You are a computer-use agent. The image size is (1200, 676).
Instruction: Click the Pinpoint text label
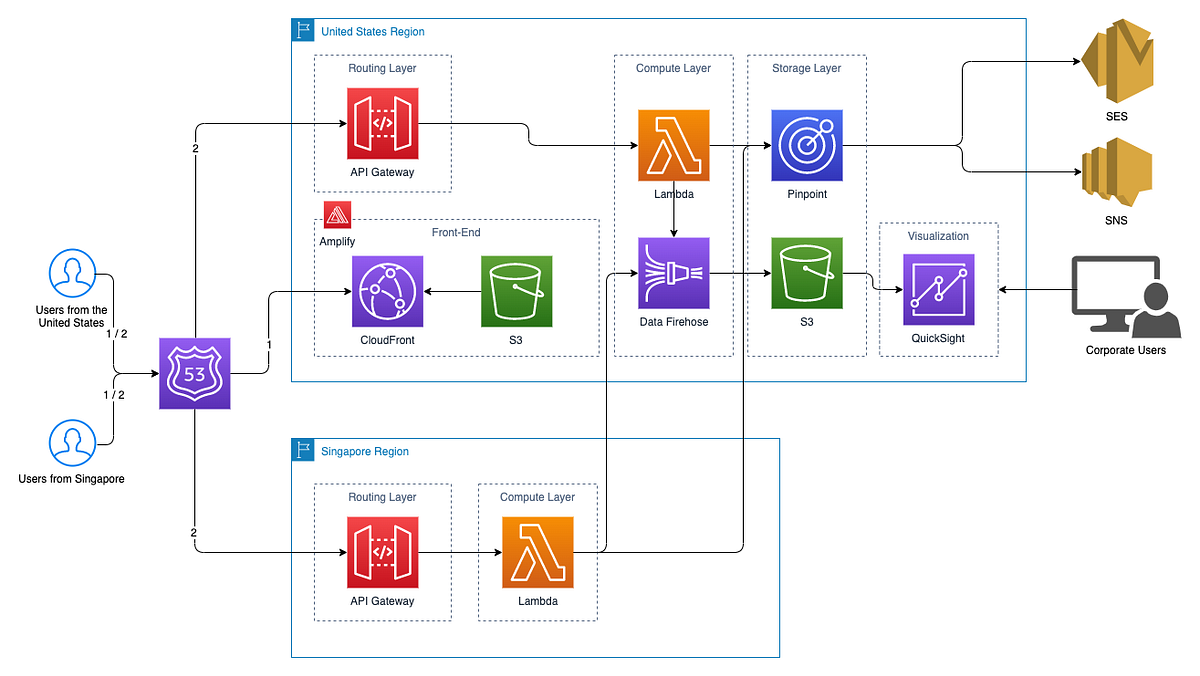coord(807,195)
